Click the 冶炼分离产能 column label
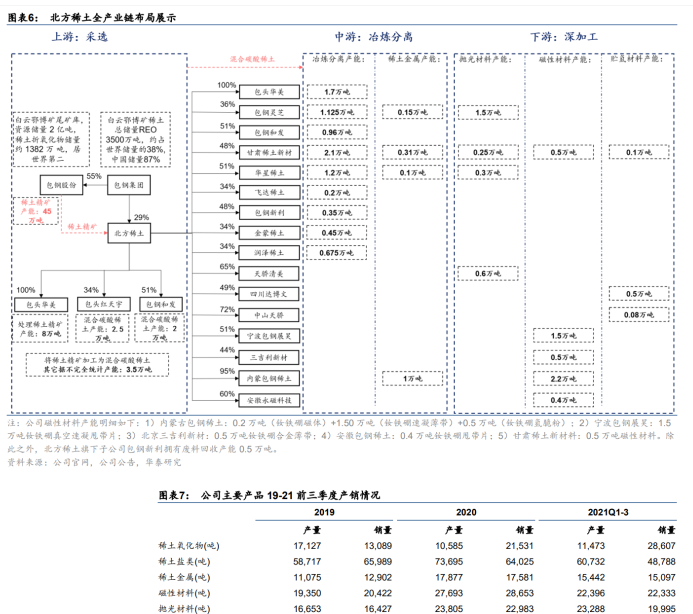This screenshot has height=614, width=693. point(339,59)
